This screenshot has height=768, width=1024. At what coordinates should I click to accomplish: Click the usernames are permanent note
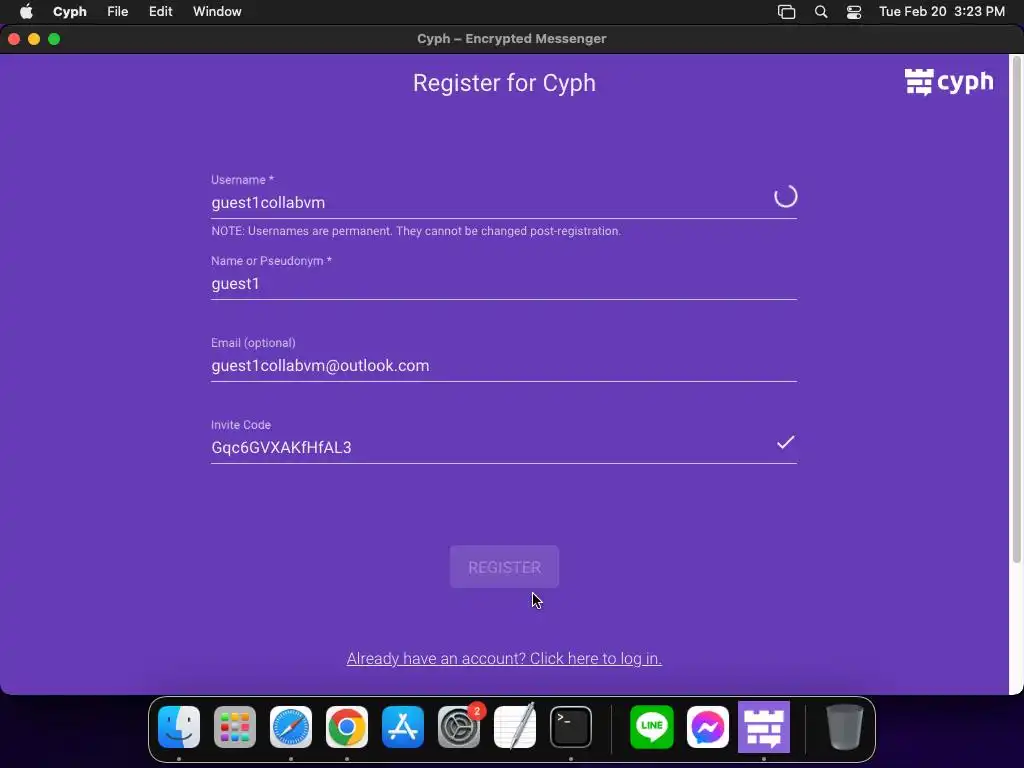[416, 231]
